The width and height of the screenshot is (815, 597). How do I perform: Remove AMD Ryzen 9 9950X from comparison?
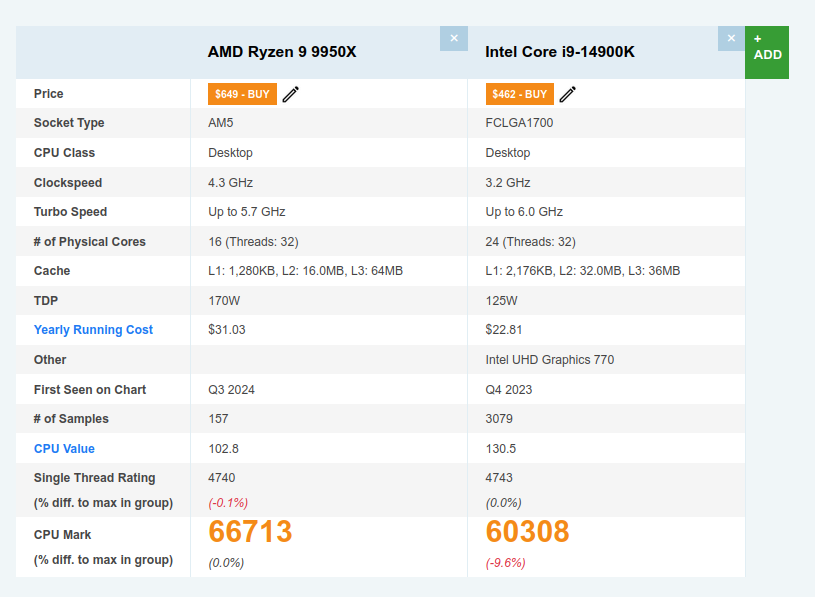point(454,38)
